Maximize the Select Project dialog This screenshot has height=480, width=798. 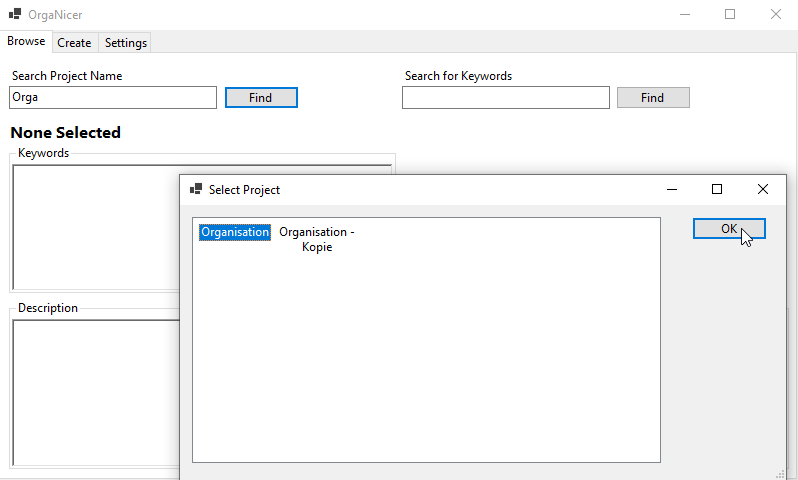[717, 189]
